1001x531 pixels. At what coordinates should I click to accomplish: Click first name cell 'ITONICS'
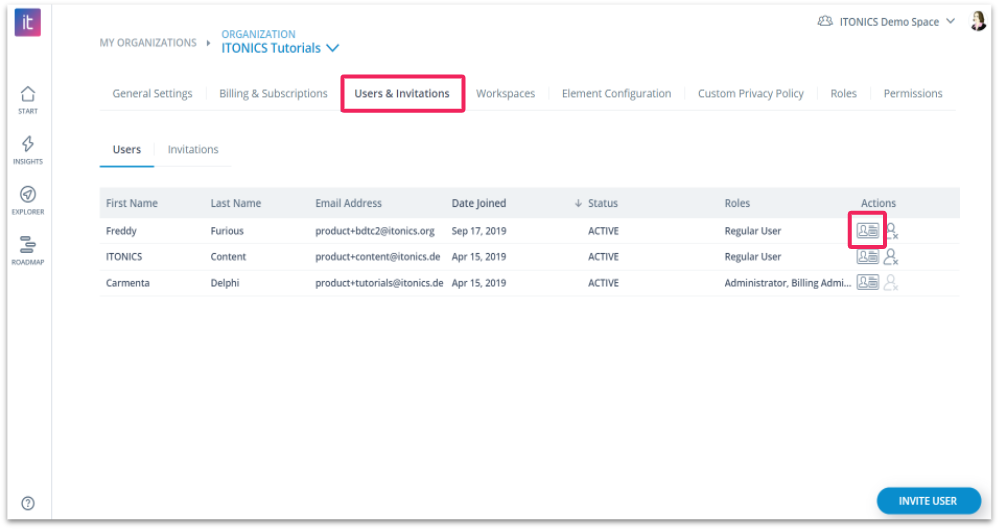pyautogui.click(x=124, y=257)
